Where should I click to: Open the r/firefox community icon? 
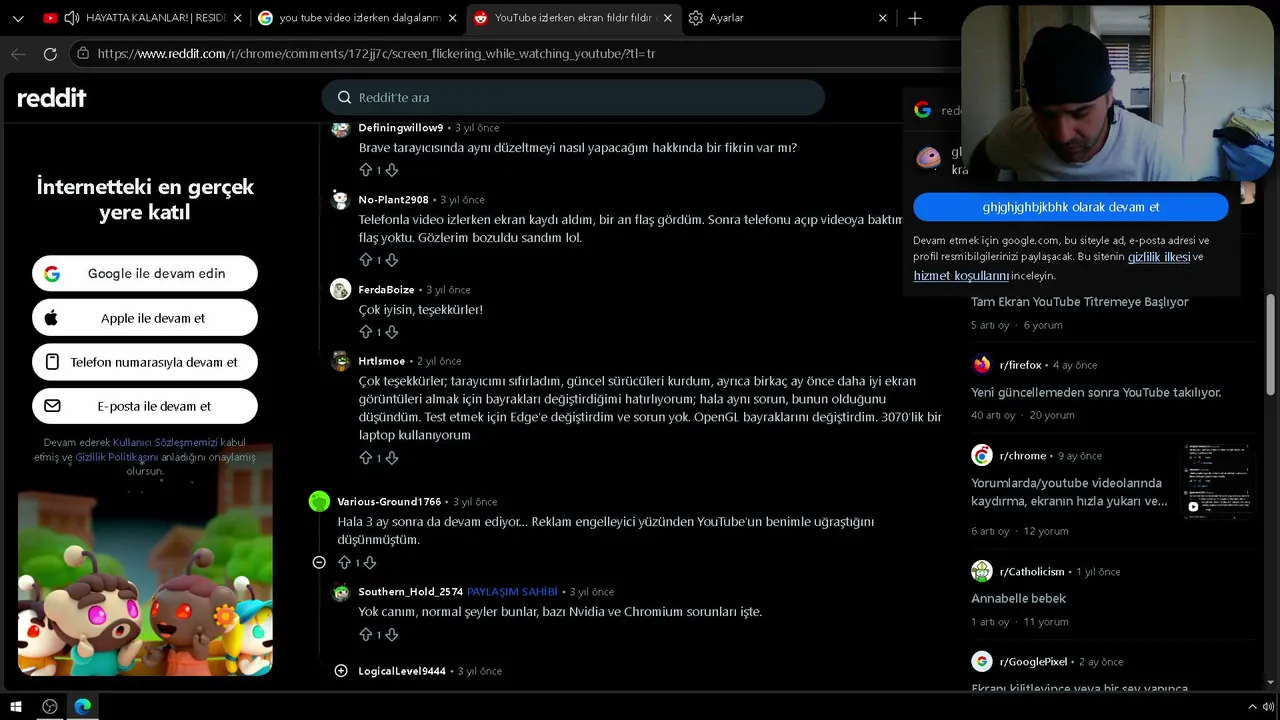pyautogui.click(x=982, y=365)
